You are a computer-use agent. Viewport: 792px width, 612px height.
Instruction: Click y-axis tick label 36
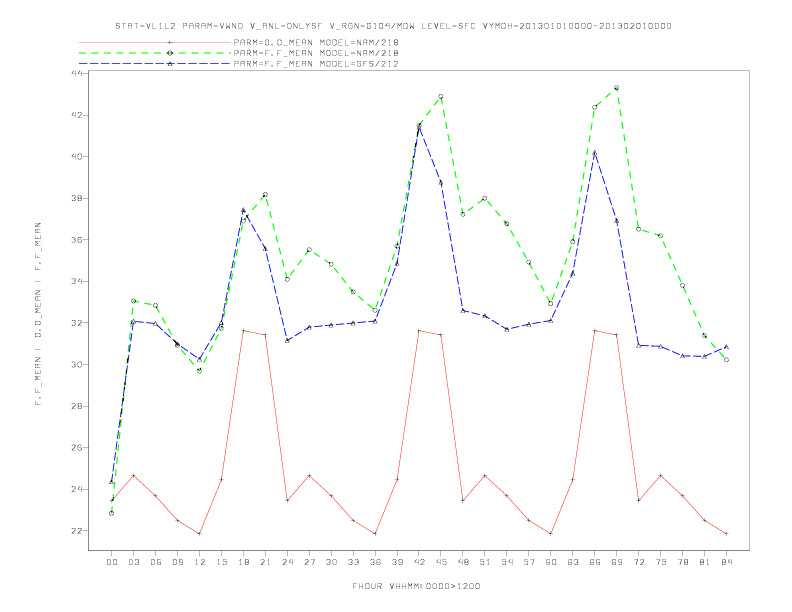tap(77, 239)
